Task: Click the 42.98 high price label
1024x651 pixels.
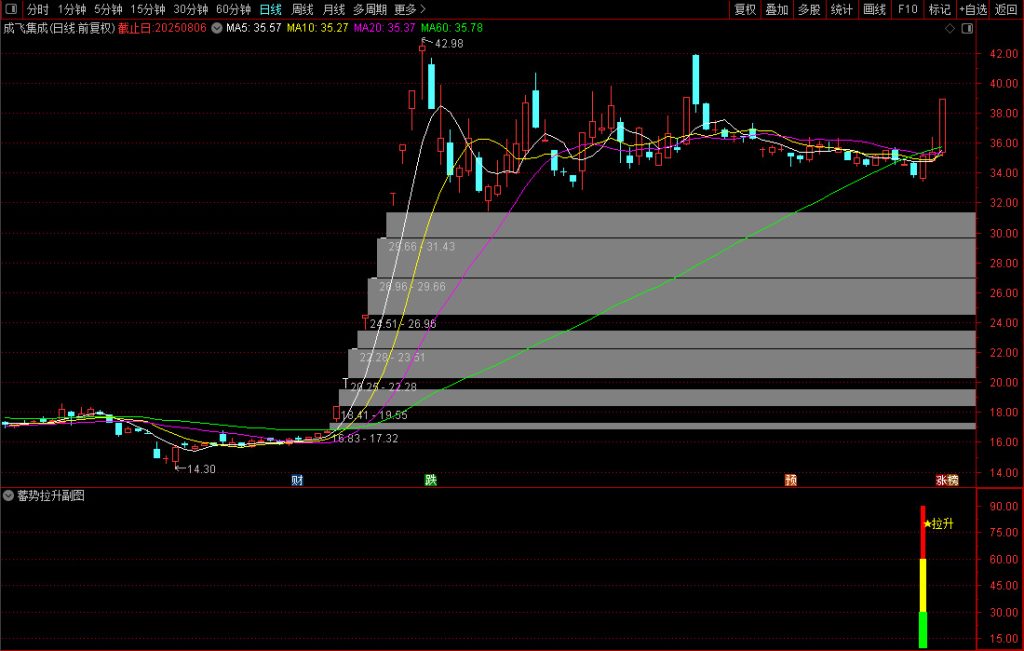Action: click(449, 43)
